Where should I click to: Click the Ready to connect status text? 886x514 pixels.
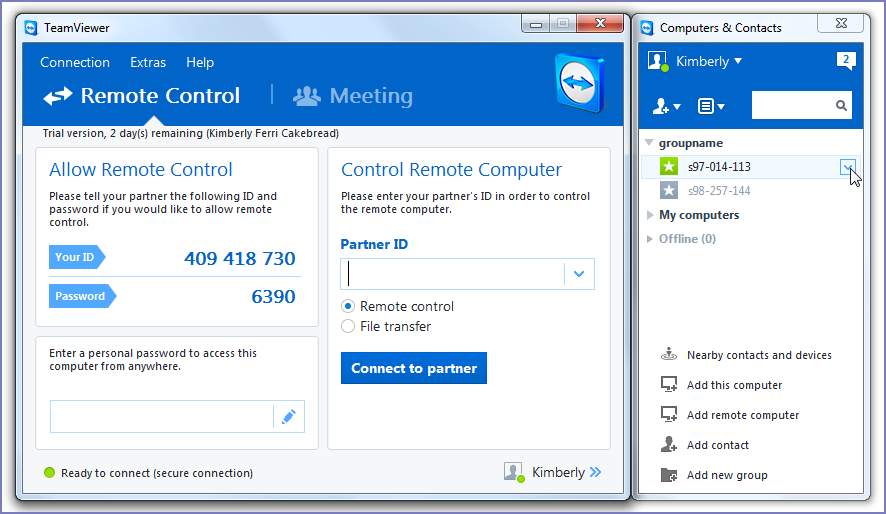click(x=157, y=473)
